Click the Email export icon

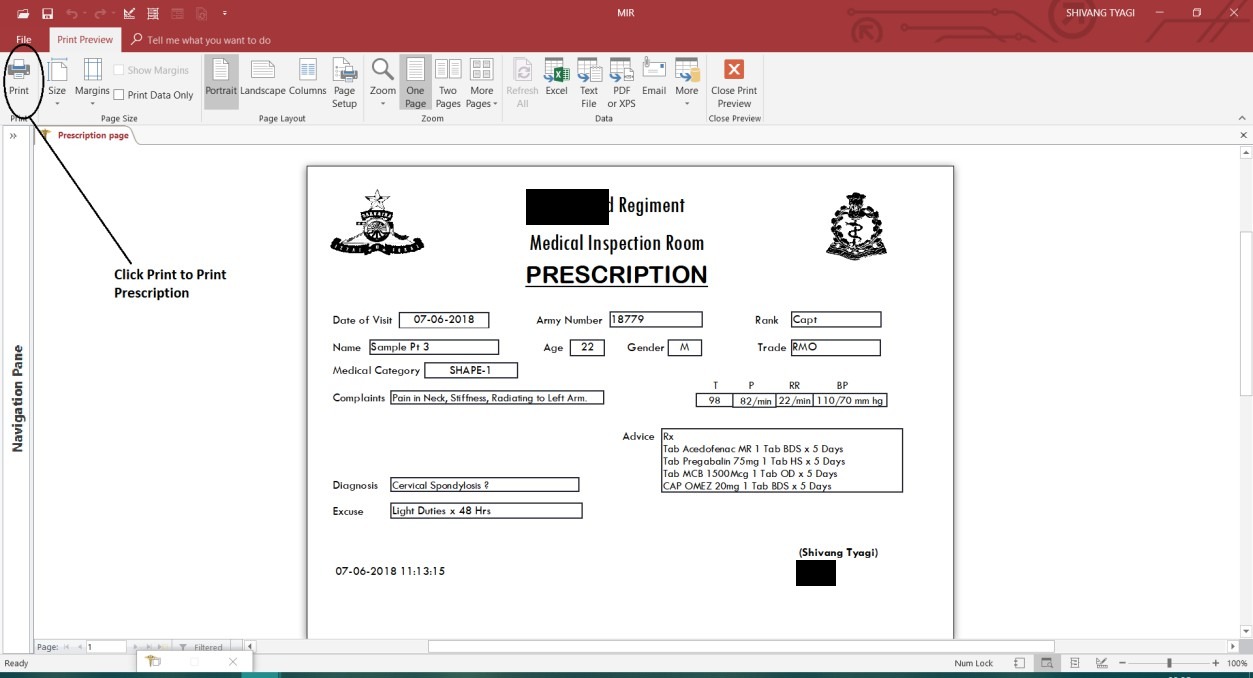click(x=654, y=78)
